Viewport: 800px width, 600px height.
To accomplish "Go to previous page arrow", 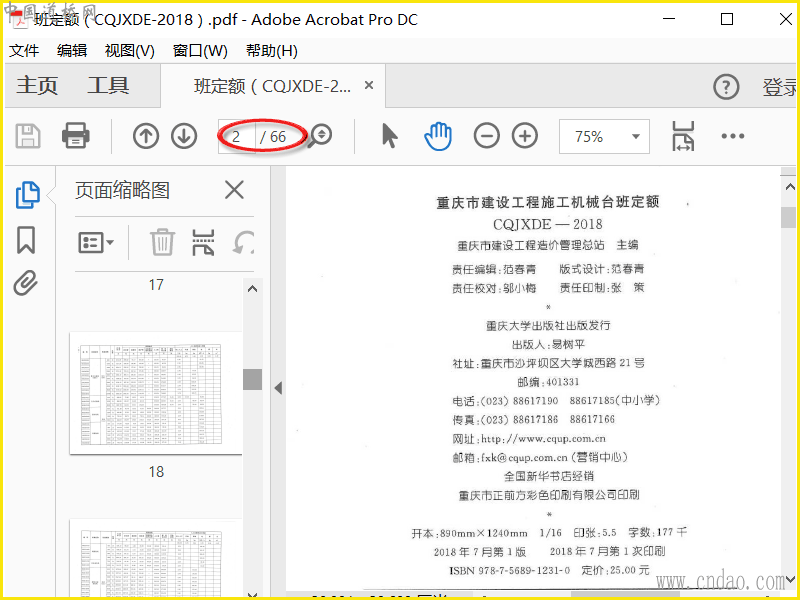I will [x=146, y=136].
